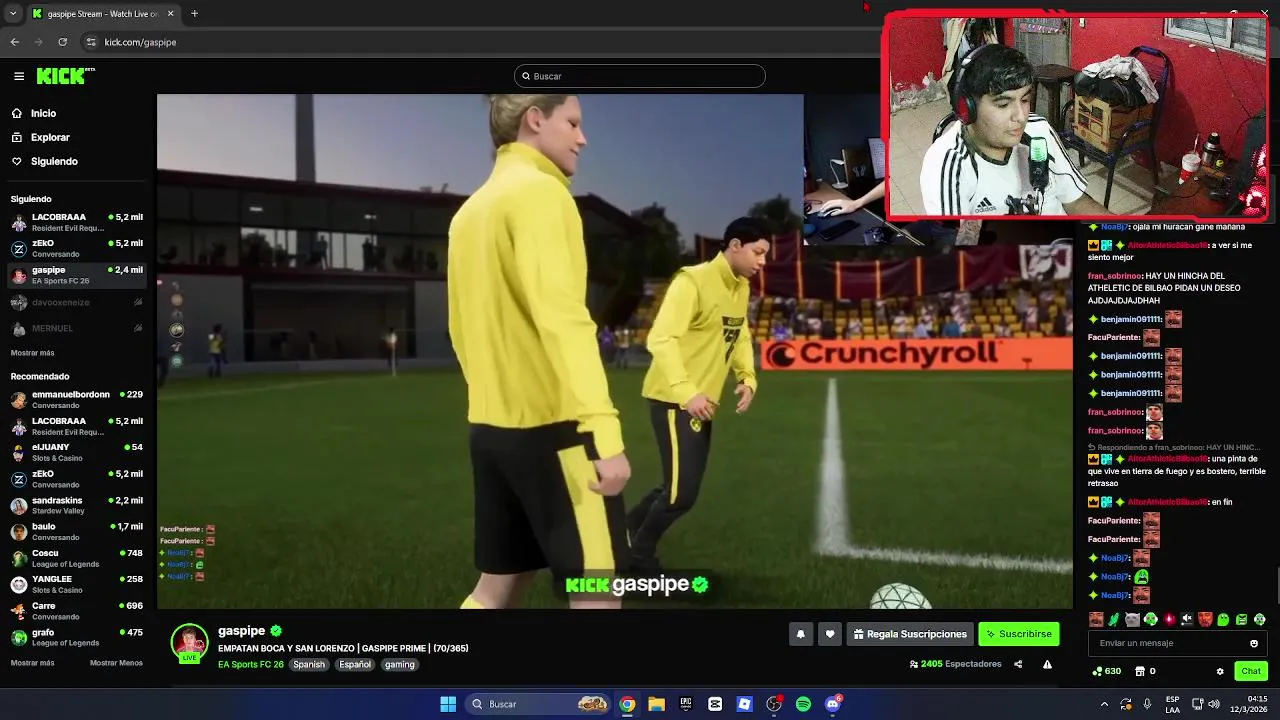Open zEkO channel under Siguiendo

pyautogui.click(x=78, y=248)
